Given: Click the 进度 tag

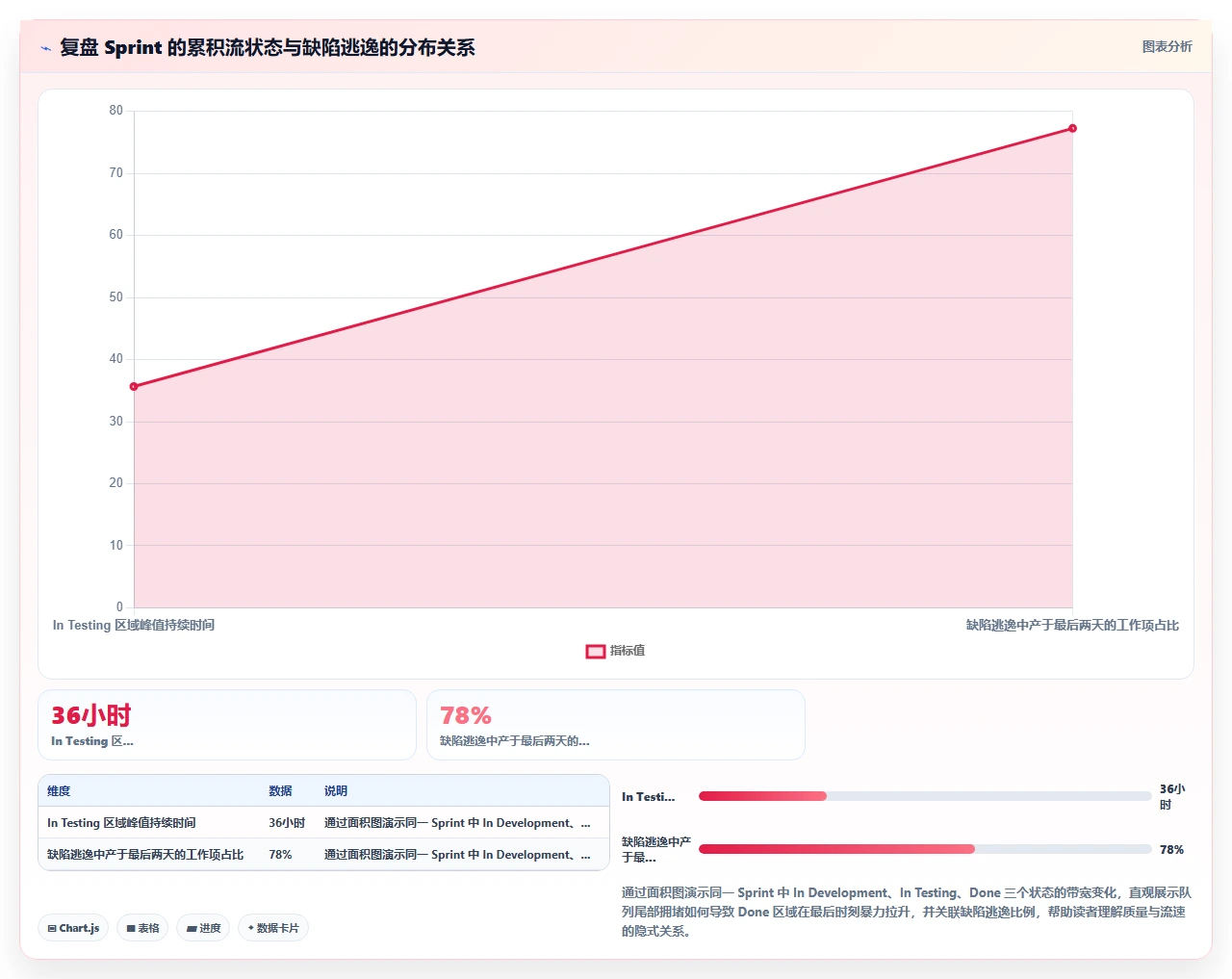Looking at the screenshot, I should 203,928.
